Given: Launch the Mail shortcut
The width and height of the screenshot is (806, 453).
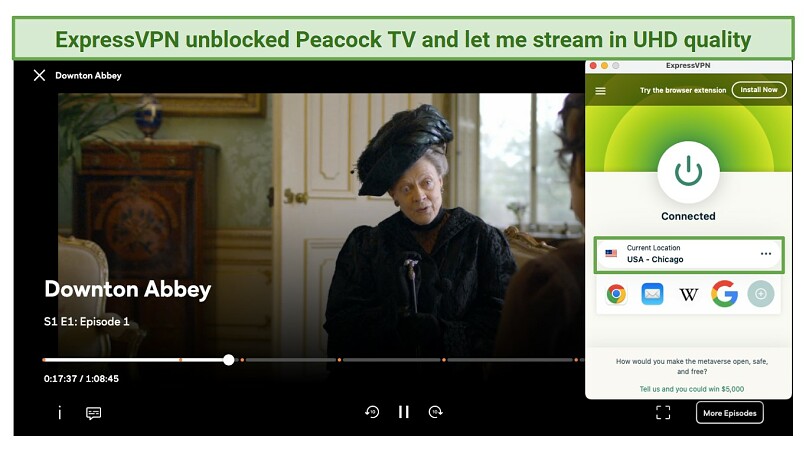Looking at the screenshot, I should pos(652,294).
